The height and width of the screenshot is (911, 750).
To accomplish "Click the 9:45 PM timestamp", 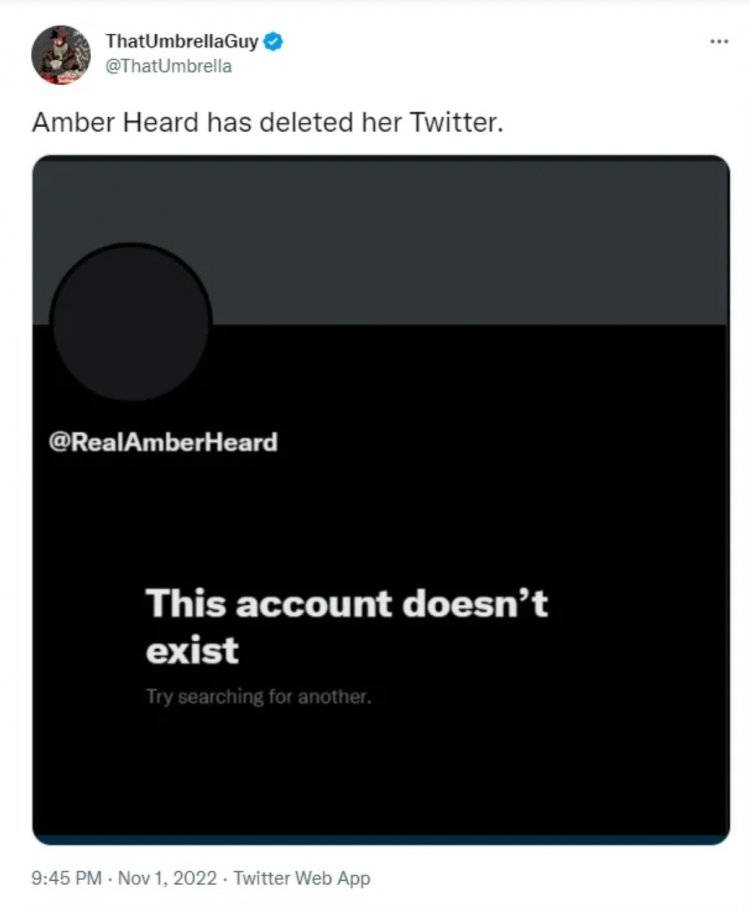I will tap(67, 877).
